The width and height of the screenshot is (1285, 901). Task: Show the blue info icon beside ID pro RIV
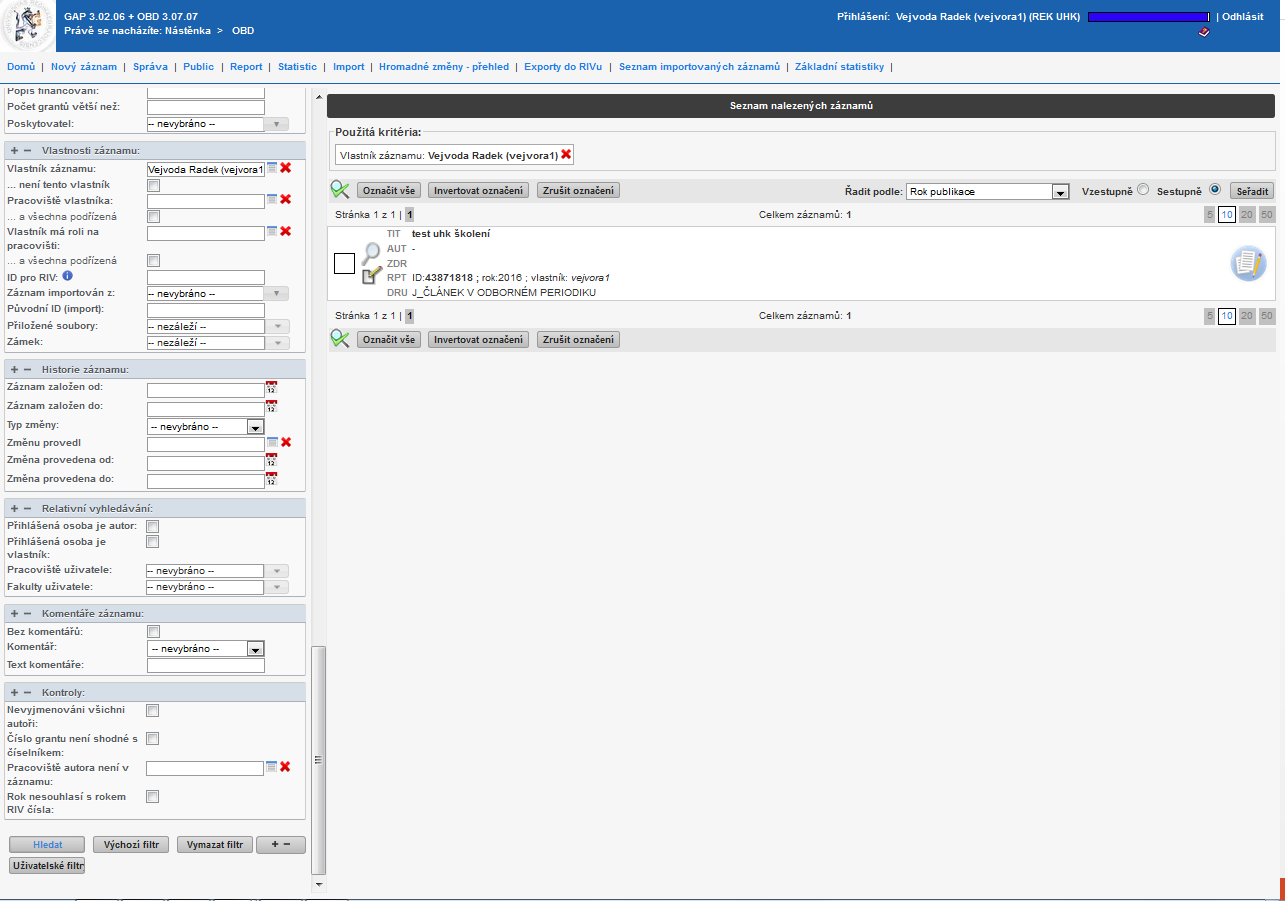coord(67,276)
